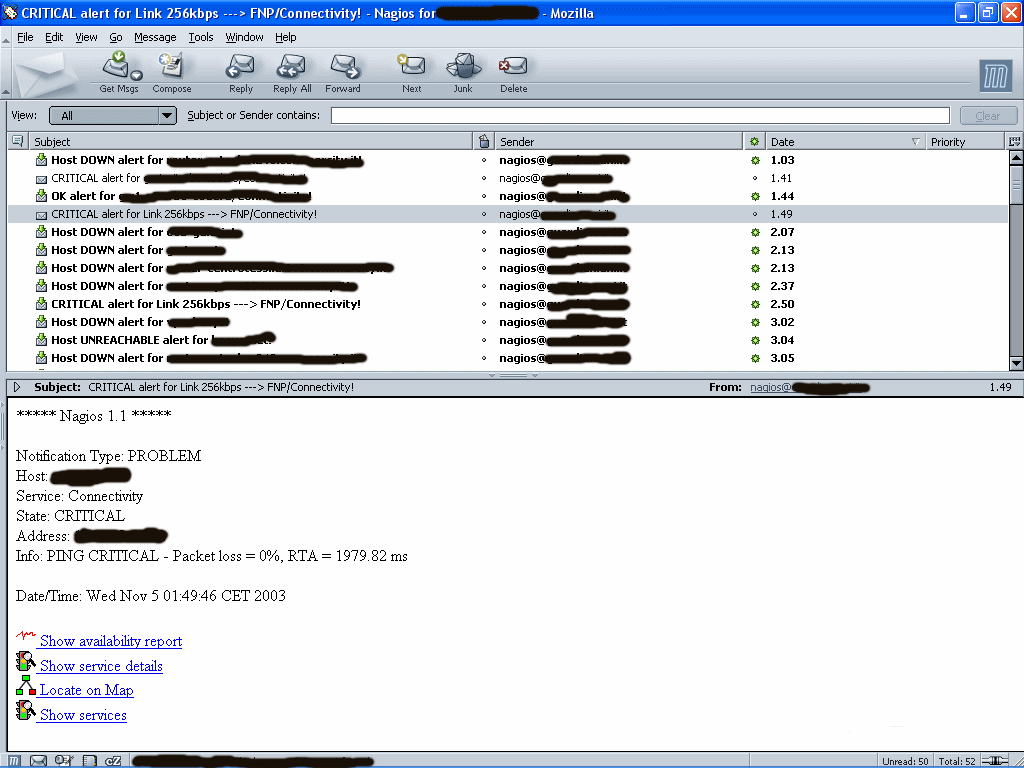Open Address Book from the status bar icon

(x=89, y=761)
